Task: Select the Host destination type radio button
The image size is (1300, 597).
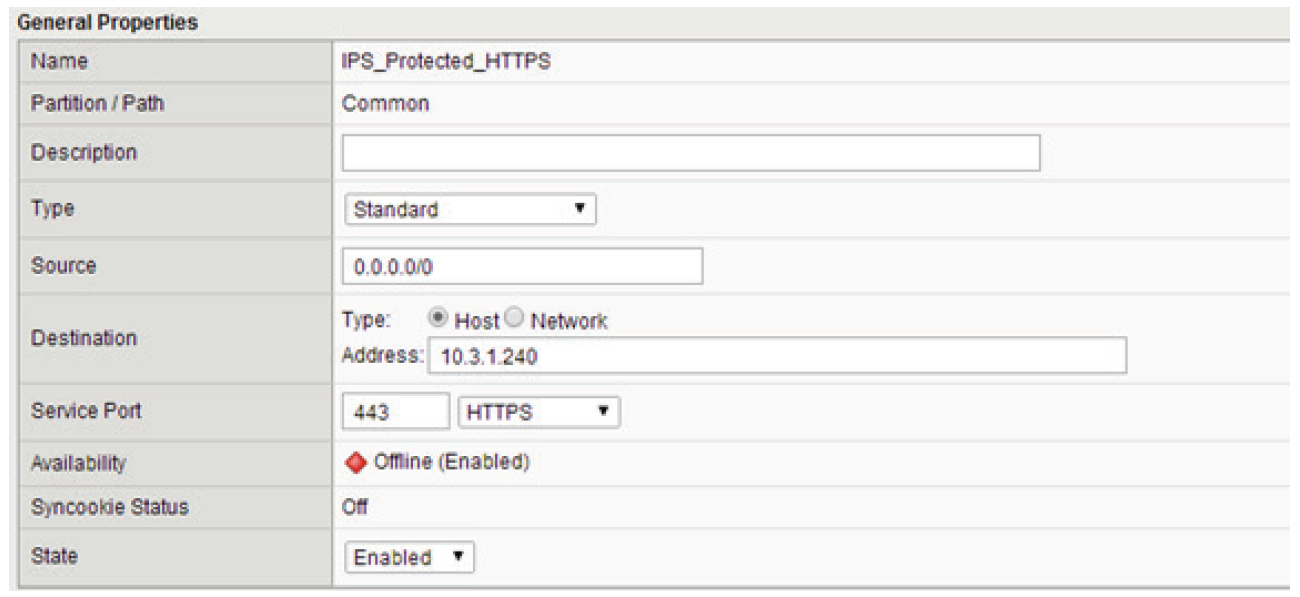Action: [438, 320]
